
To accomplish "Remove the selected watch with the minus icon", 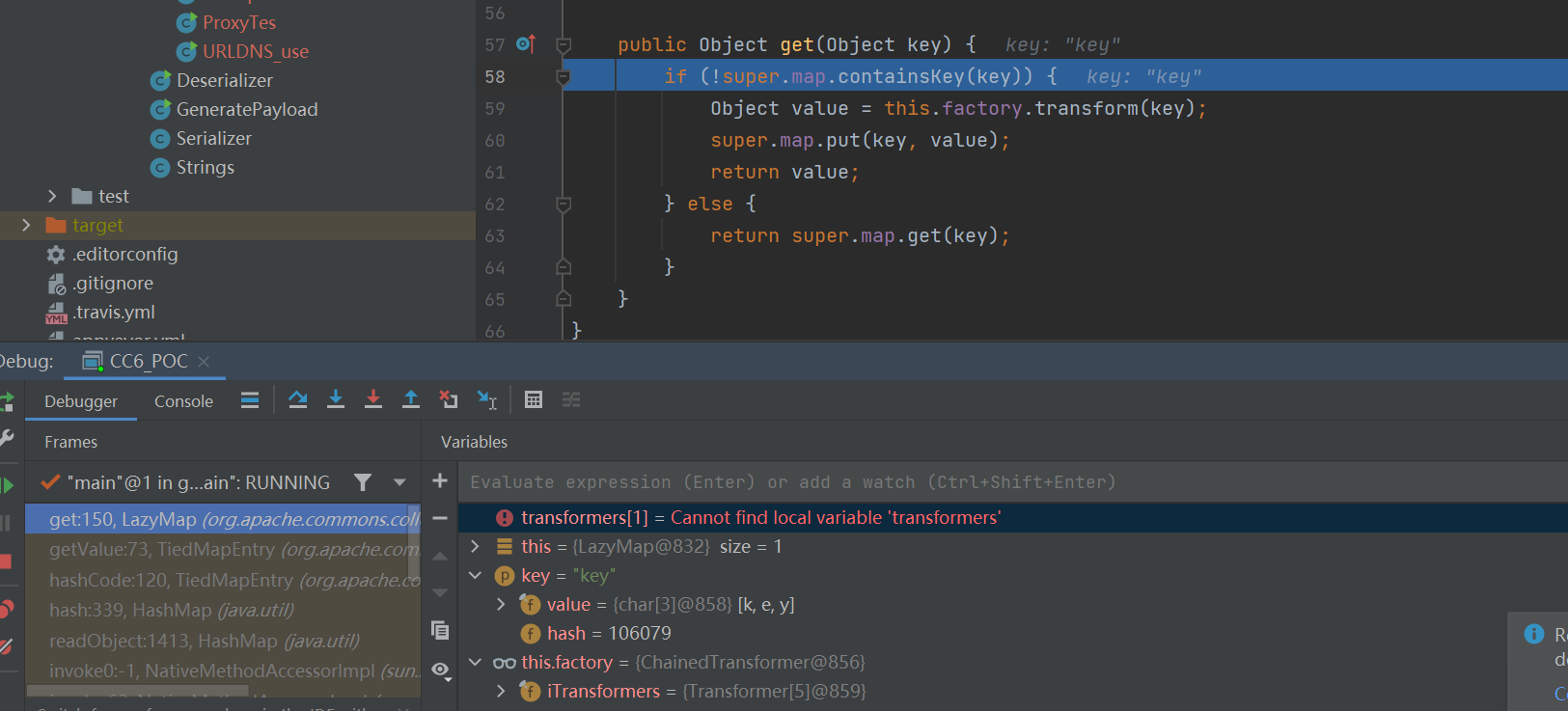I will click(x=440, y=518).
